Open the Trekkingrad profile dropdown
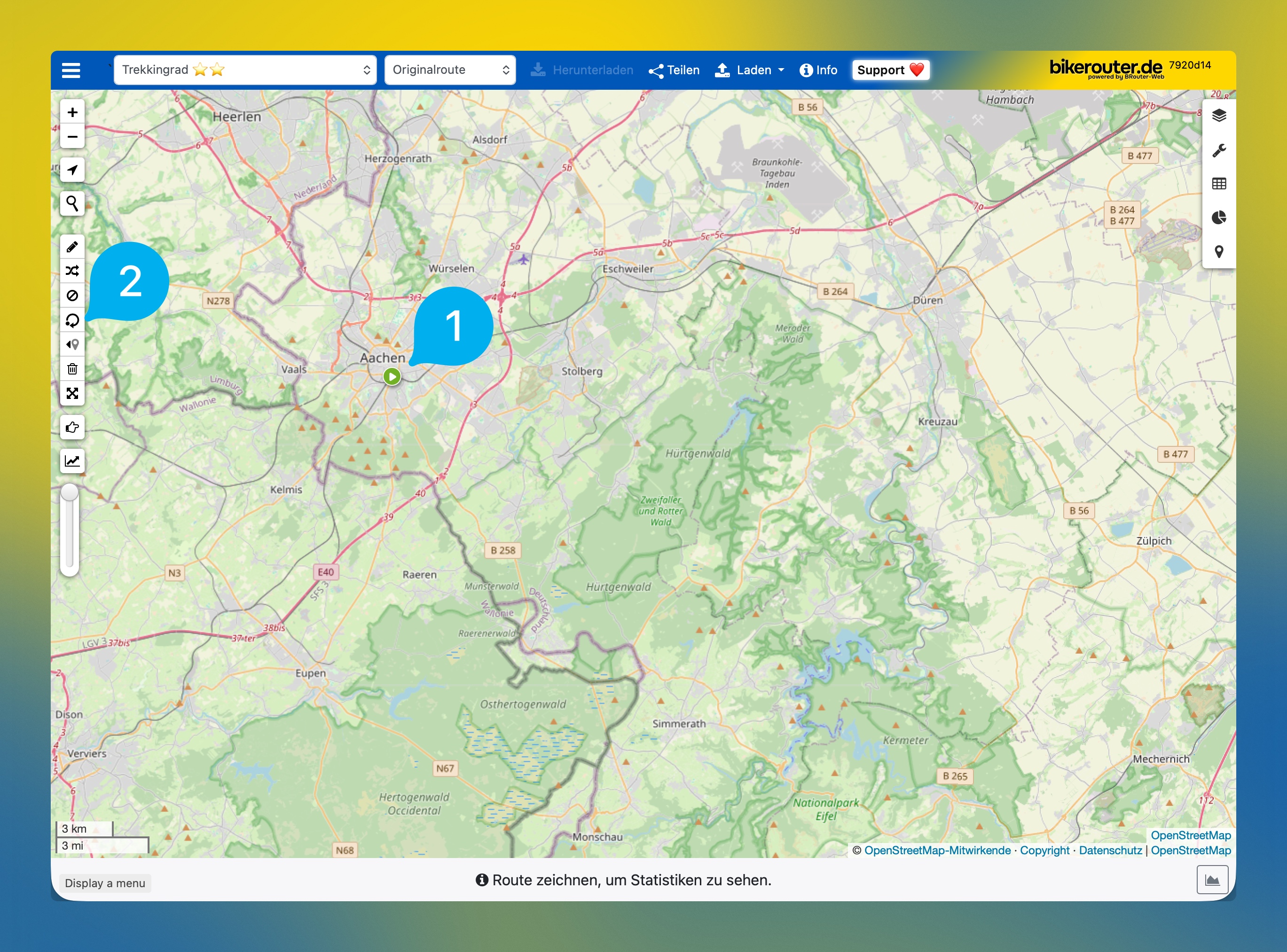Image resolution: width=1287 pixels, height=952 pixels. [x=245, y=70]
